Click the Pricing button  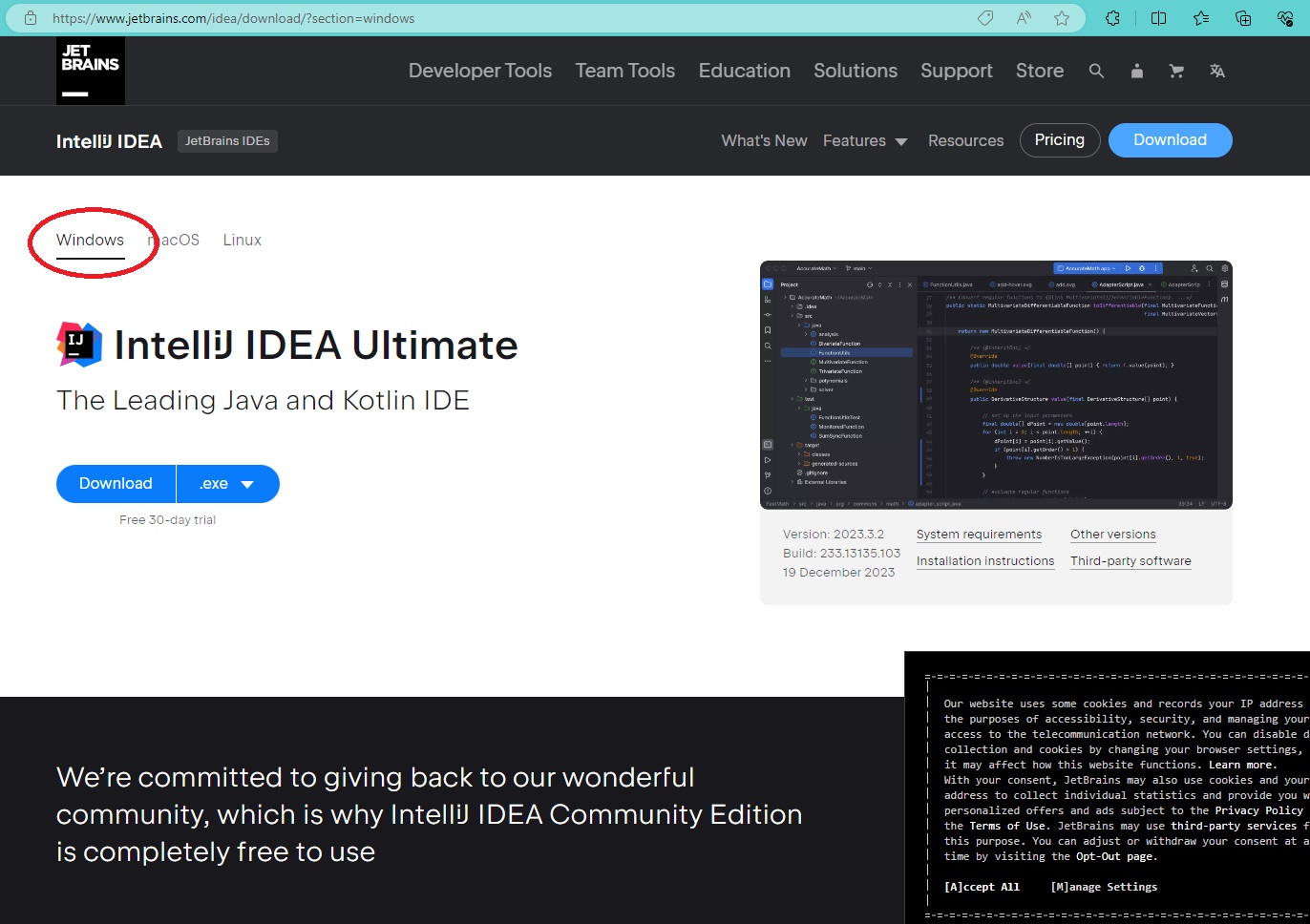1060,140
